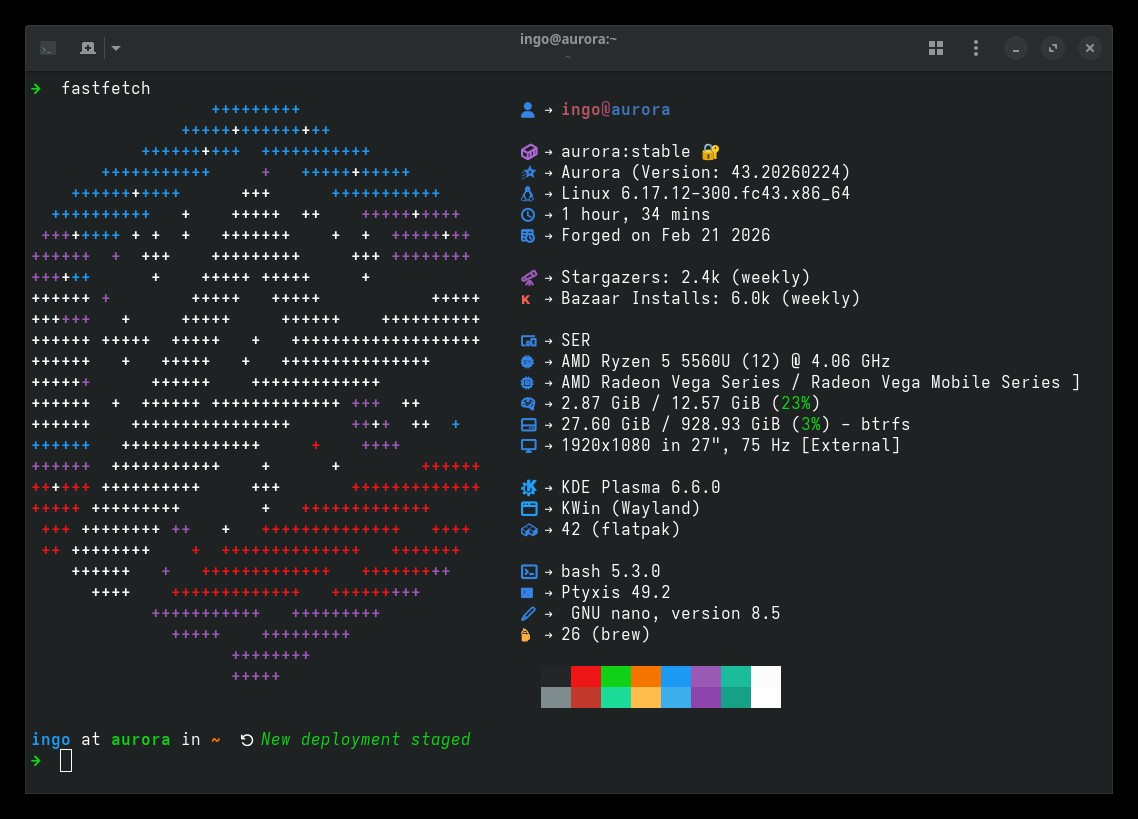Screen dimensions: 1138x819
Task: Click the terminal cursor at the prompt
Action: click(x=66, y=761)
